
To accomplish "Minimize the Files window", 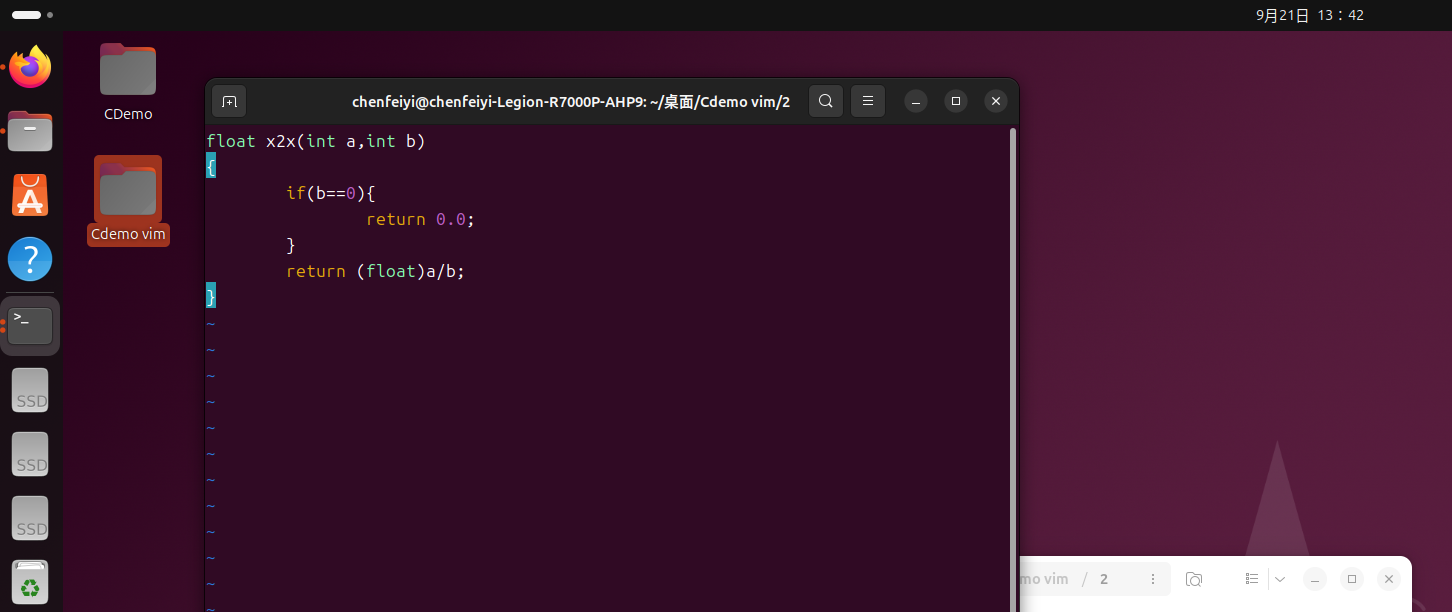I will pos(1315,579).
